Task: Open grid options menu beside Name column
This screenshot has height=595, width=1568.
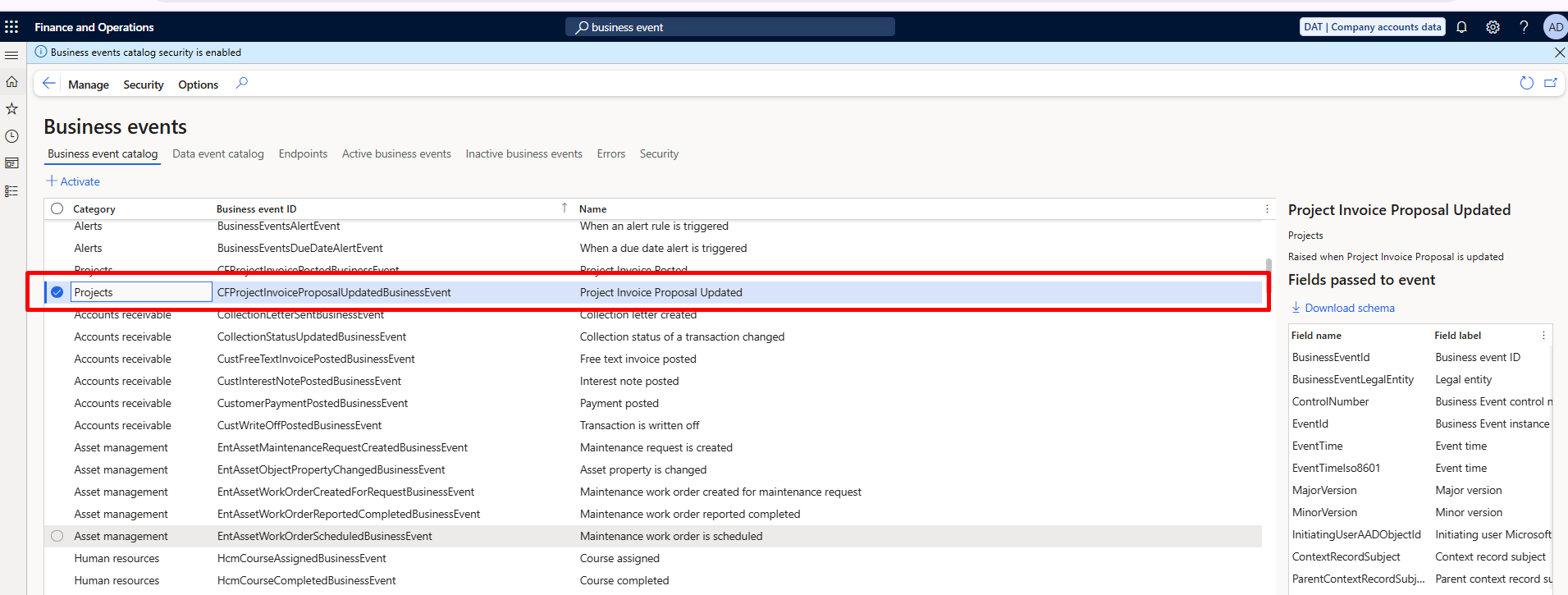Action: 1267,209
